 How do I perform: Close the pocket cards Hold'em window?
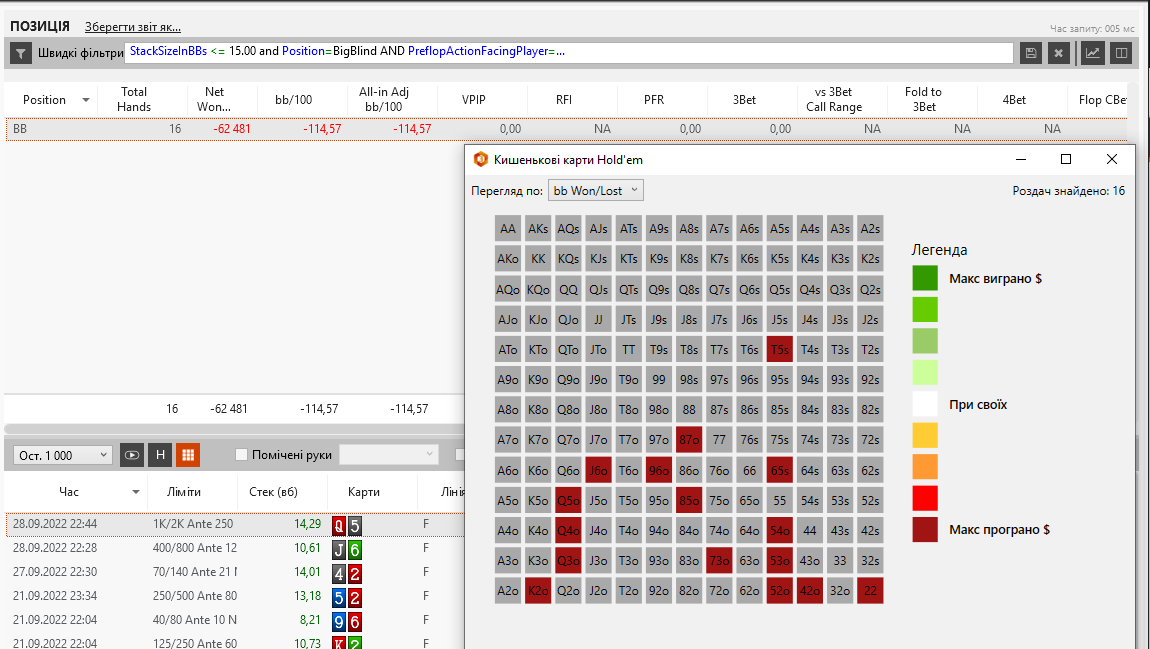pyautogui.click(x=1112, y=159)
